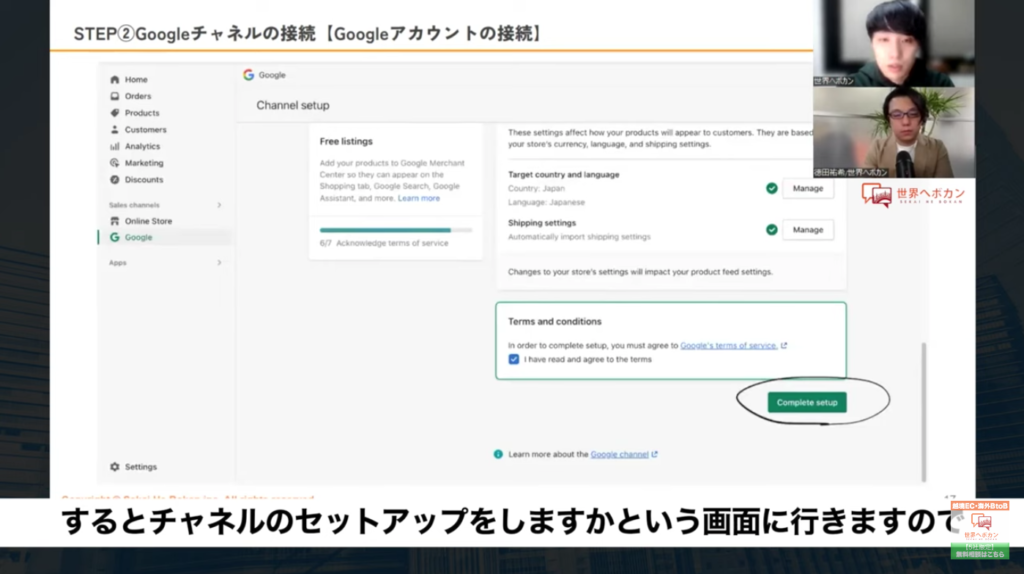Click the Google G icon in sidebar

point(115,237)
